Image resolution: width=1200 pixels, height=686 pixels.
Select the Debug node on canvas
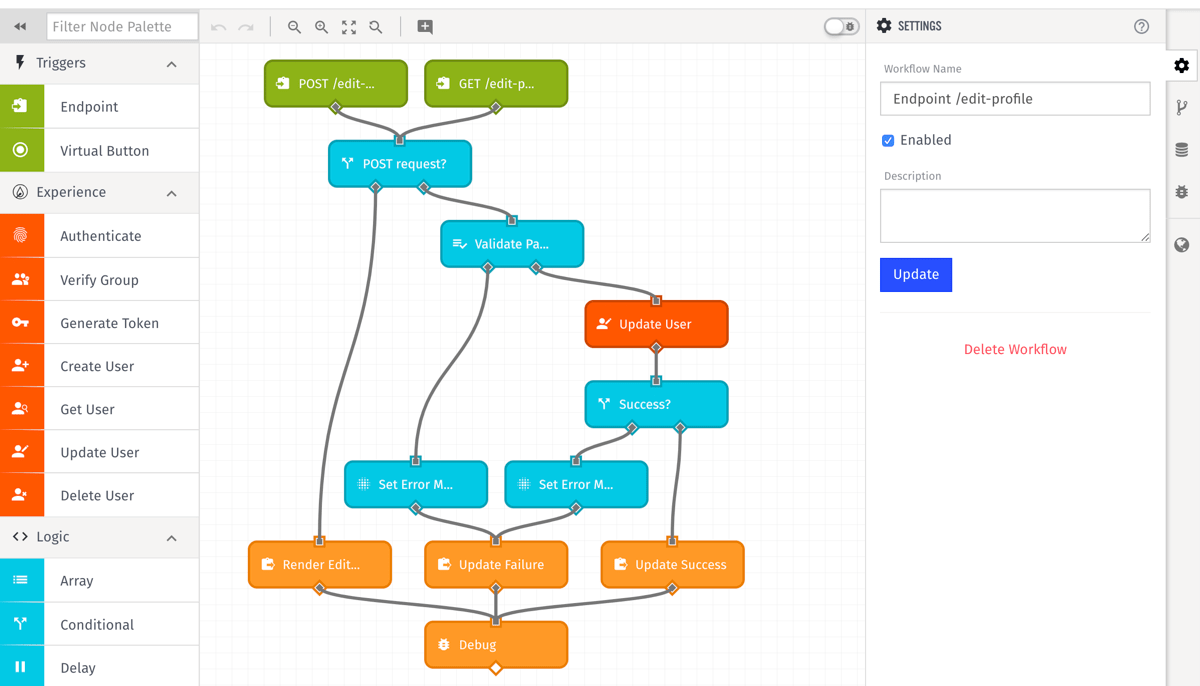coord(496,644)
